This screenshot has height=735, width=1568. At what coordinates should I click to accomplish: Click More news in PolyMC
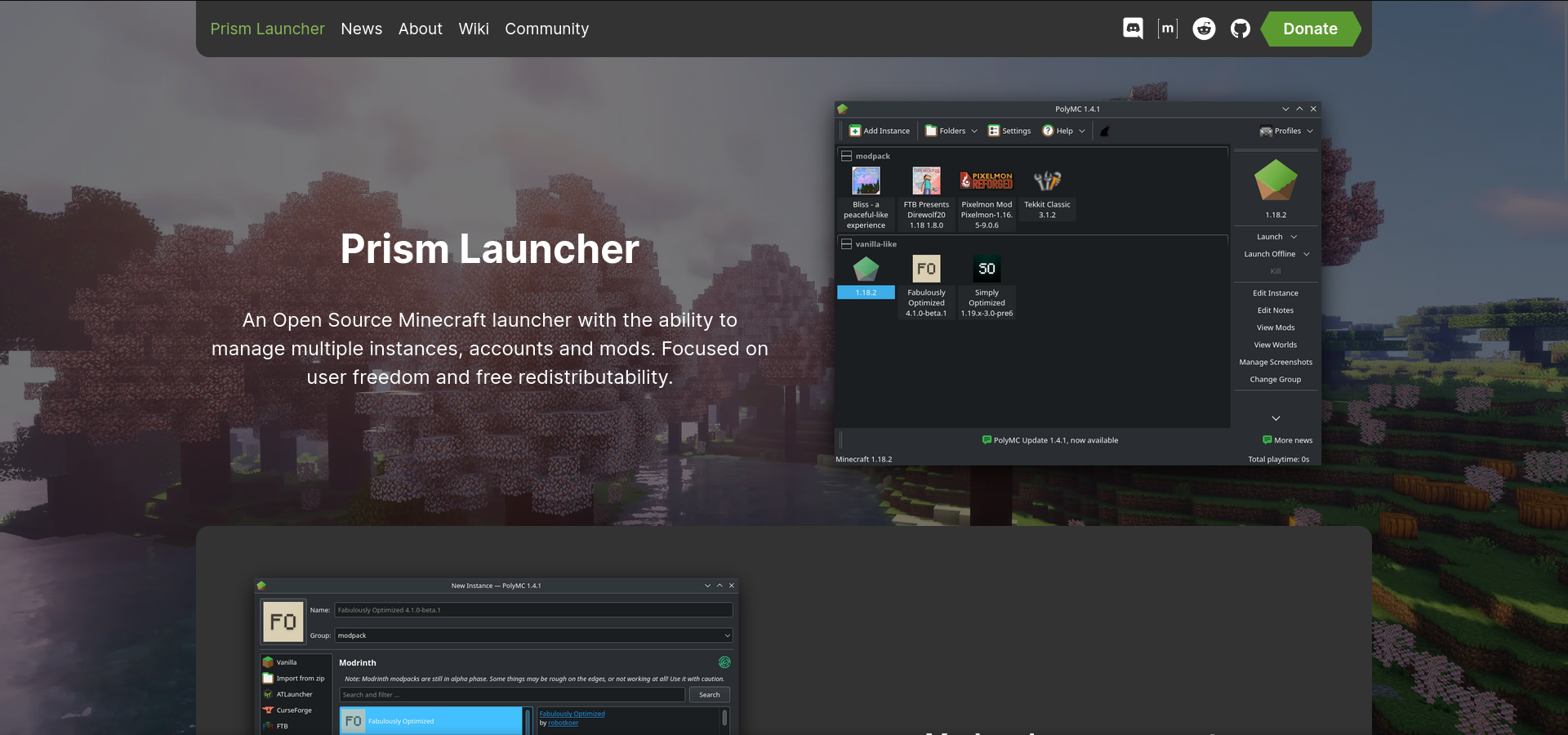tap(1288, 440)
